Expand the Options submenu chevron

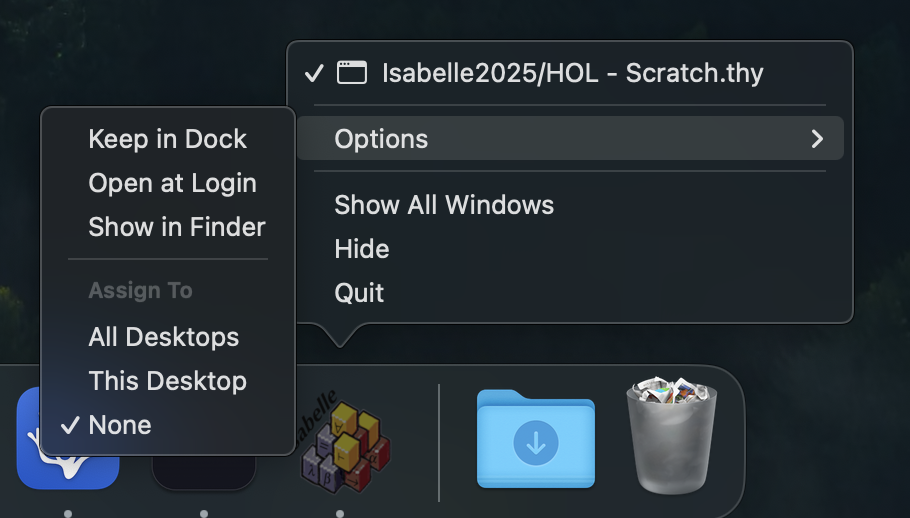click(x=817, y=139)
